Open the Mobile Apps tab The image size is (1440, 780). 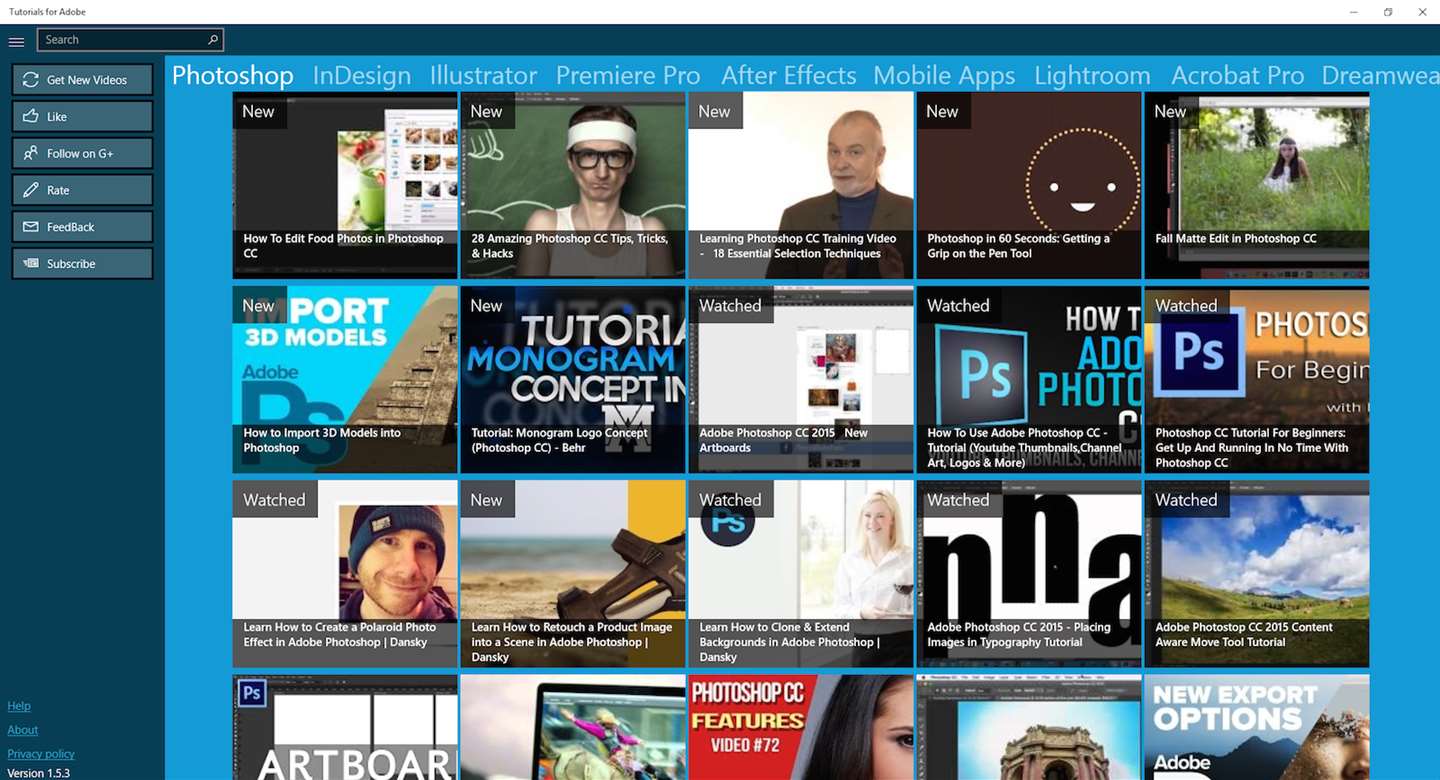(944, 75)
